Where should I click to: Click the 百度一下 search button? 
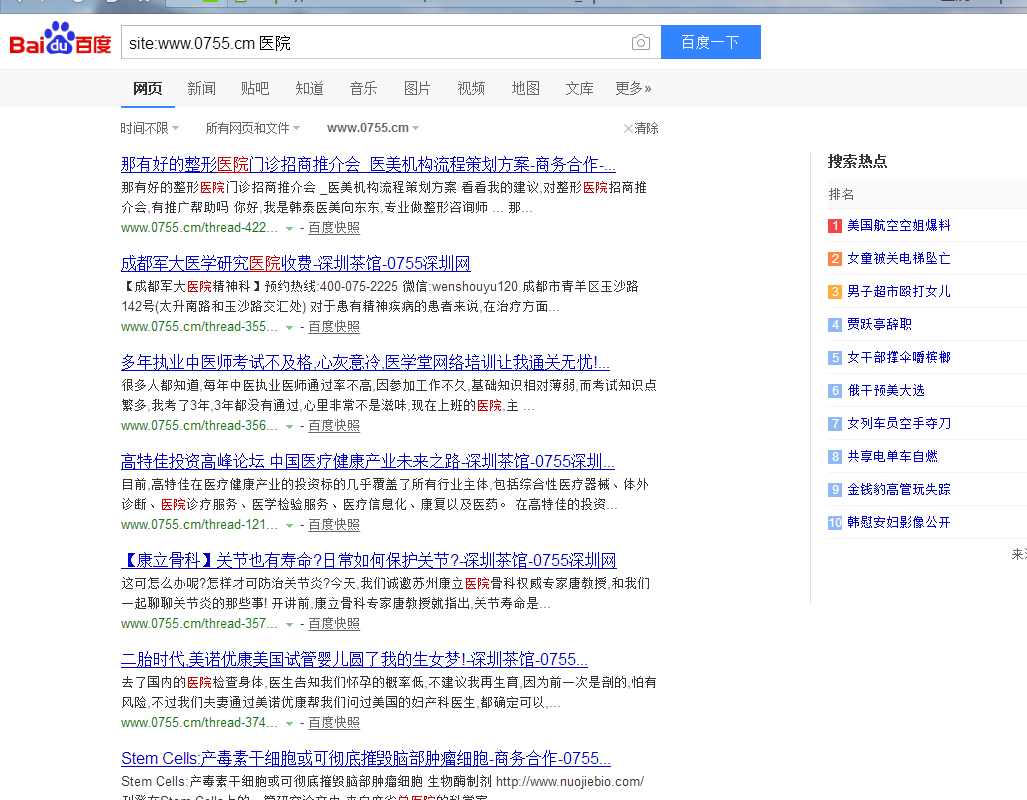point(710,42)
